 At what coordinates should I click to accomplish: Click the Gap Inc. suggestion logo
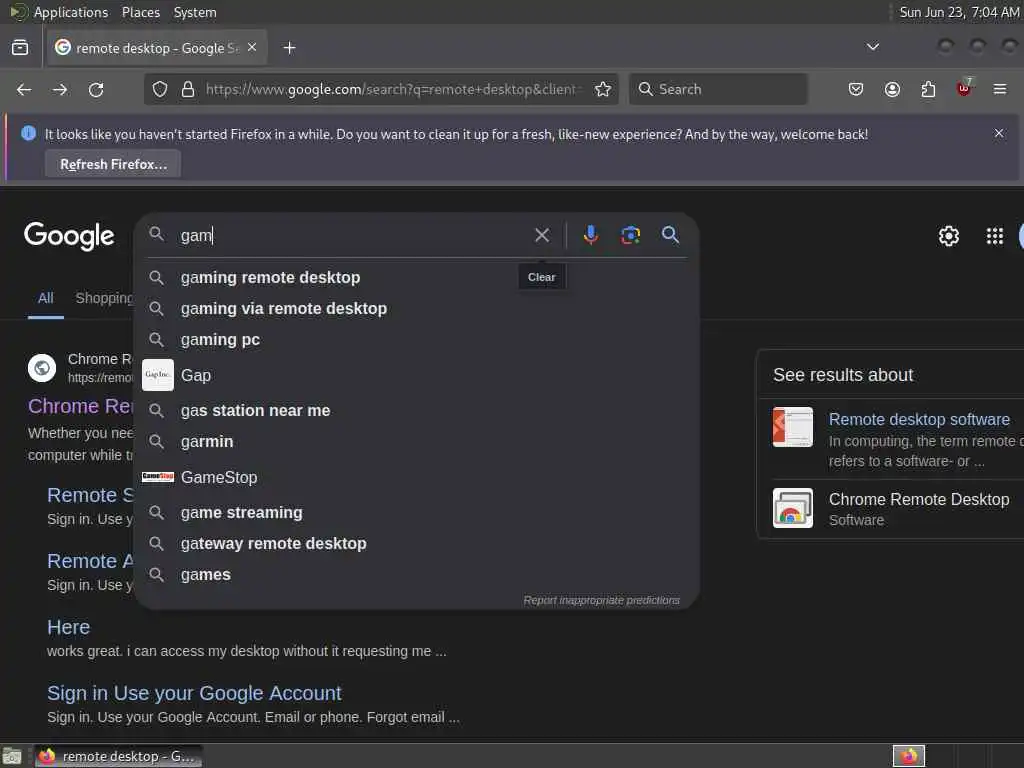(158, 375)
